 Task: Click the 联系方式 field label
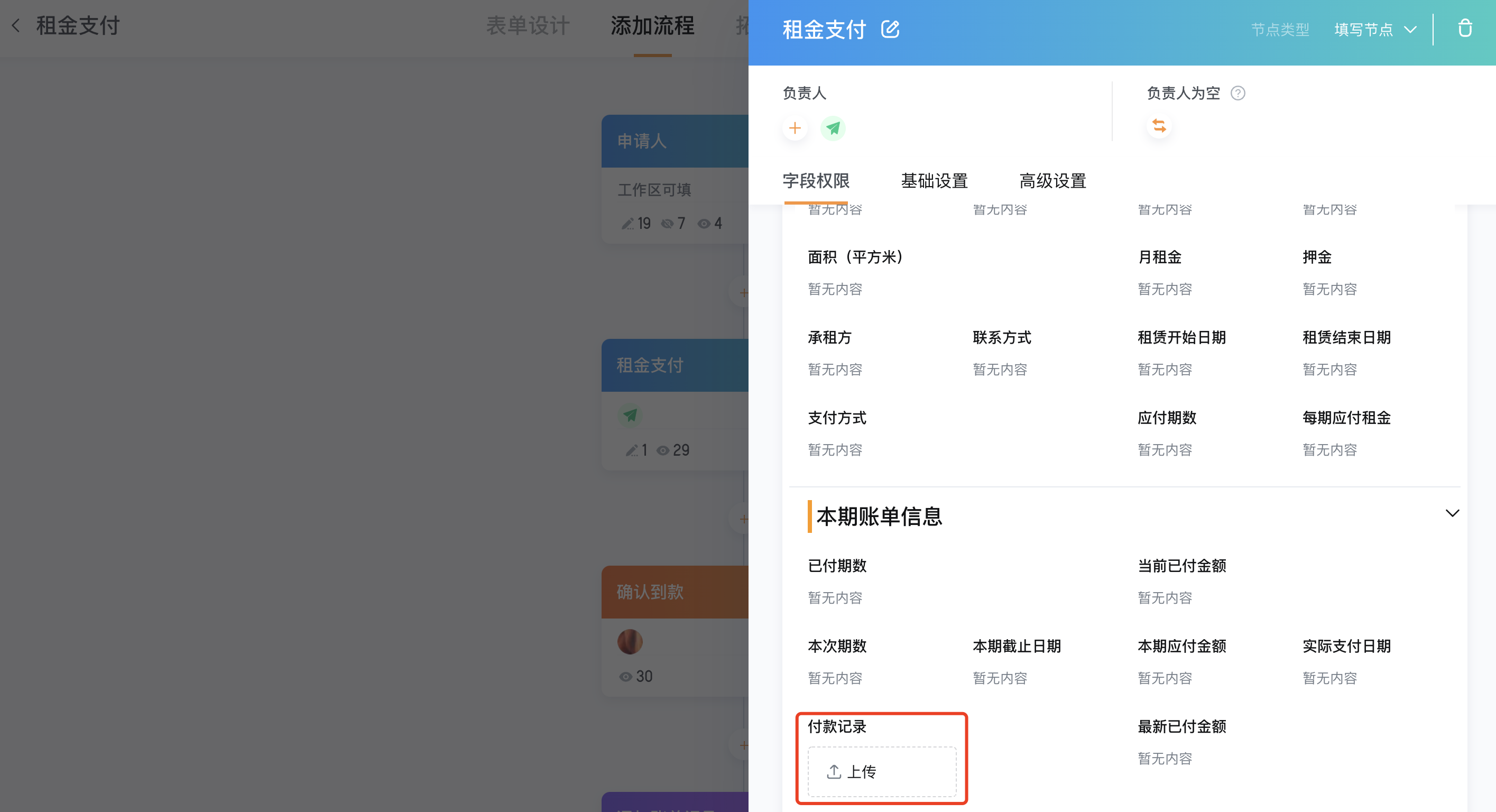tap(1002, 337)
